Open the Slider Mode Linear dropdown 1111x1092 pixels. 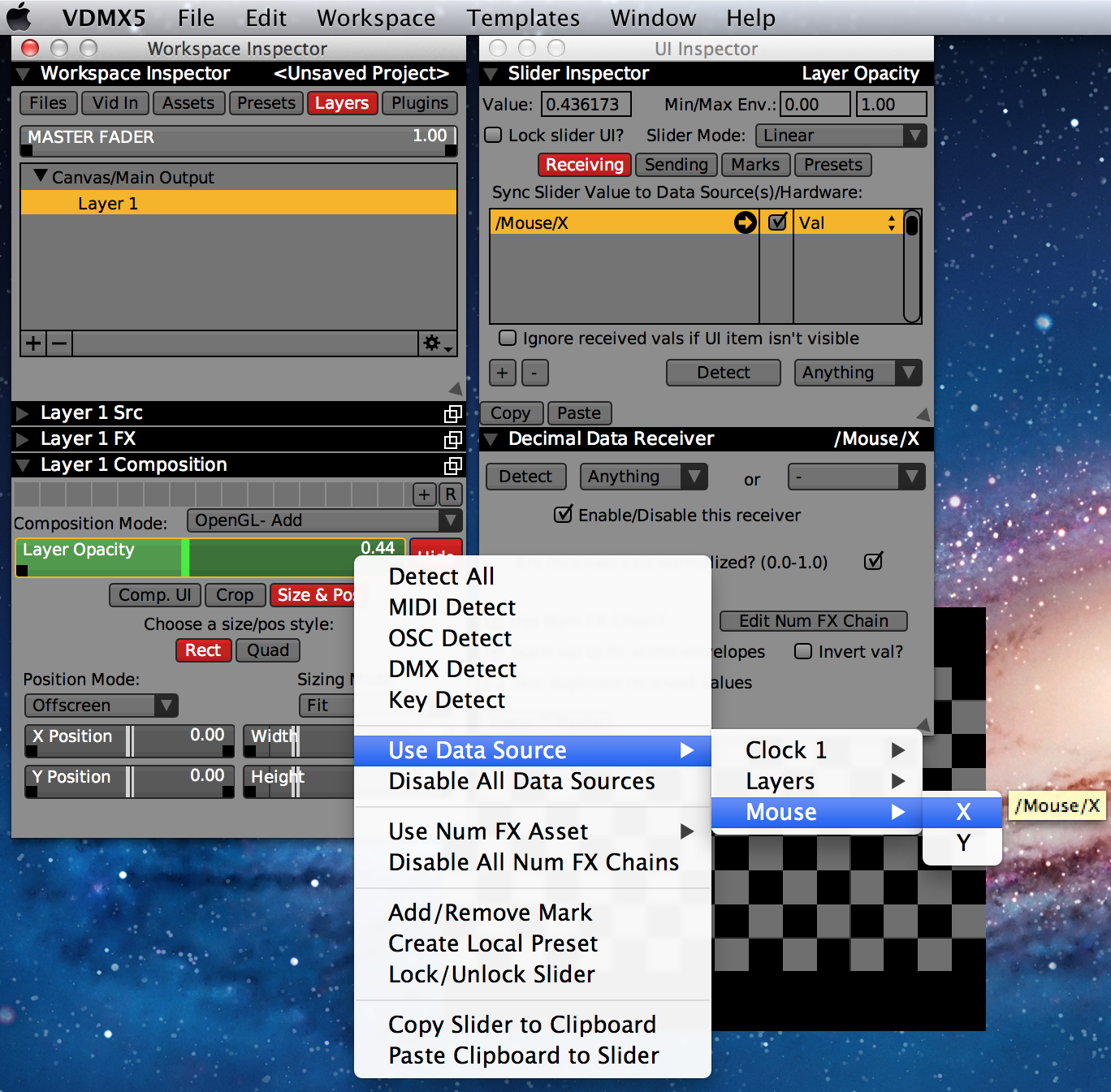(841, 136)
